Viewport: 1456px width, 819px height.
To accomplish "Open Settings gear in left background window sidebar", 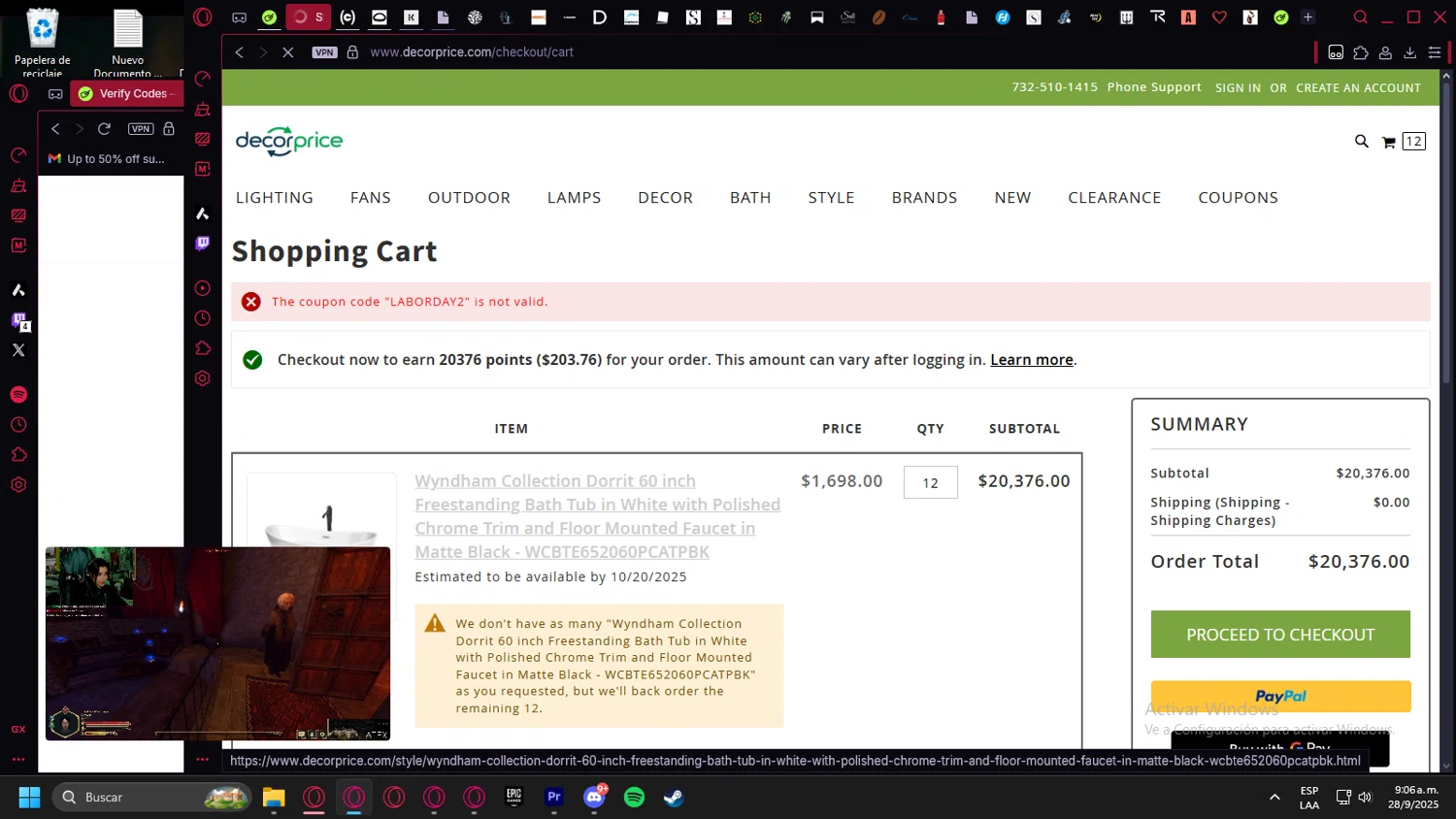I will tap(18, 485).
